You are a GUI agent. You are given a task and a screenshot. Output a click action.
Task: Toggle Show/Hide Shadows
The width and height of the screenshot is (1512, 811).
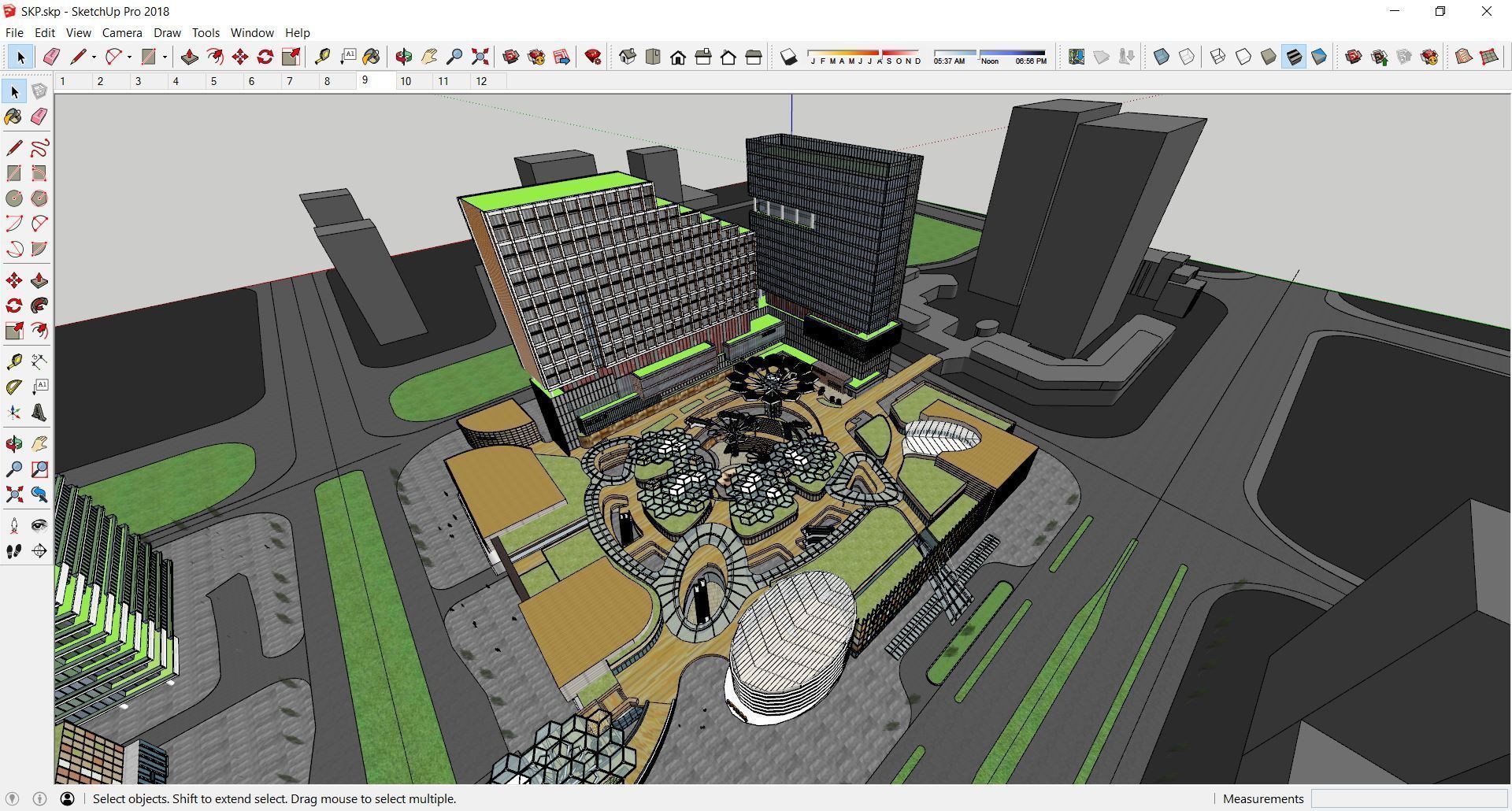click(x=788, y=57)
